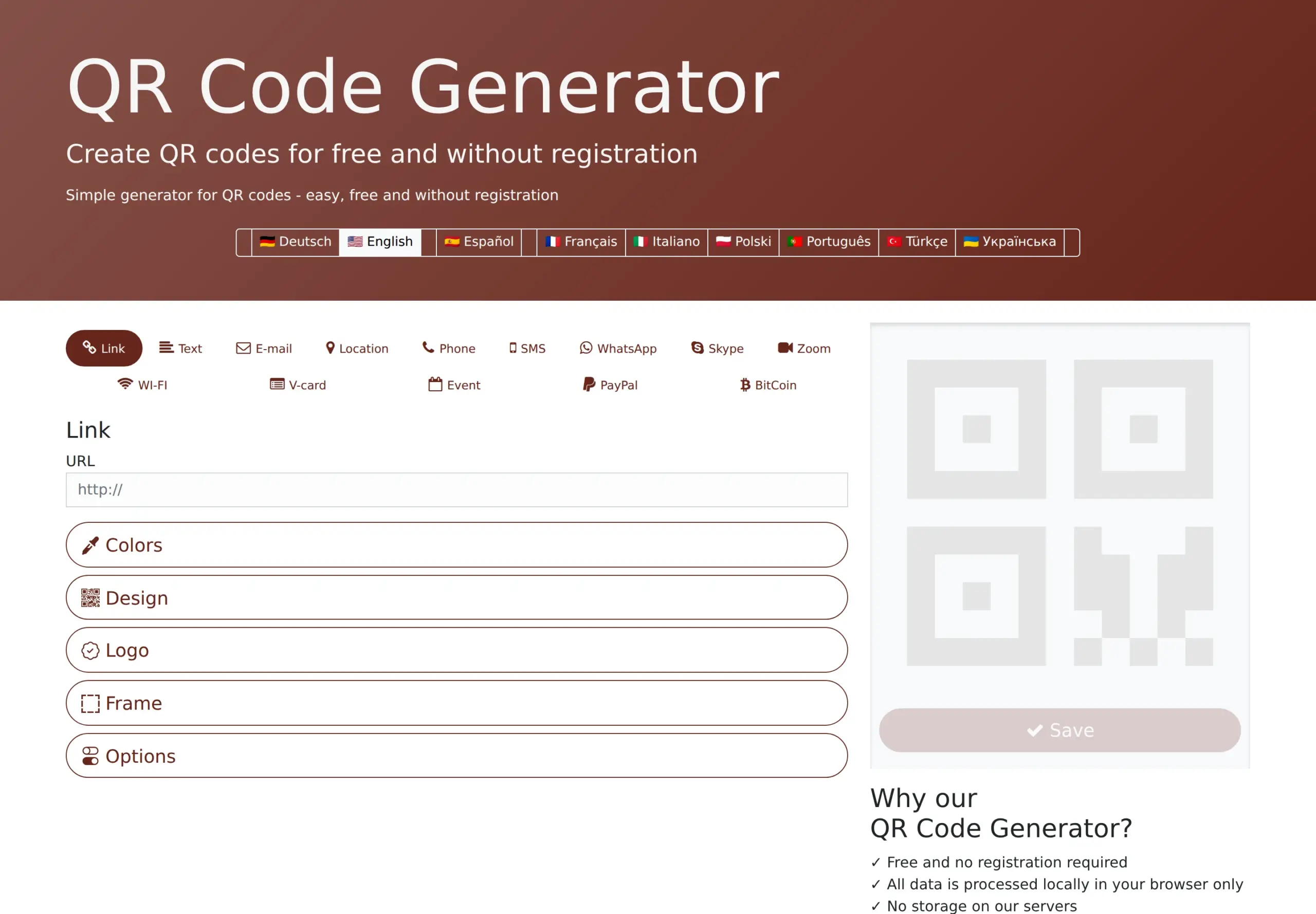Select the Phone QR type

448,348
